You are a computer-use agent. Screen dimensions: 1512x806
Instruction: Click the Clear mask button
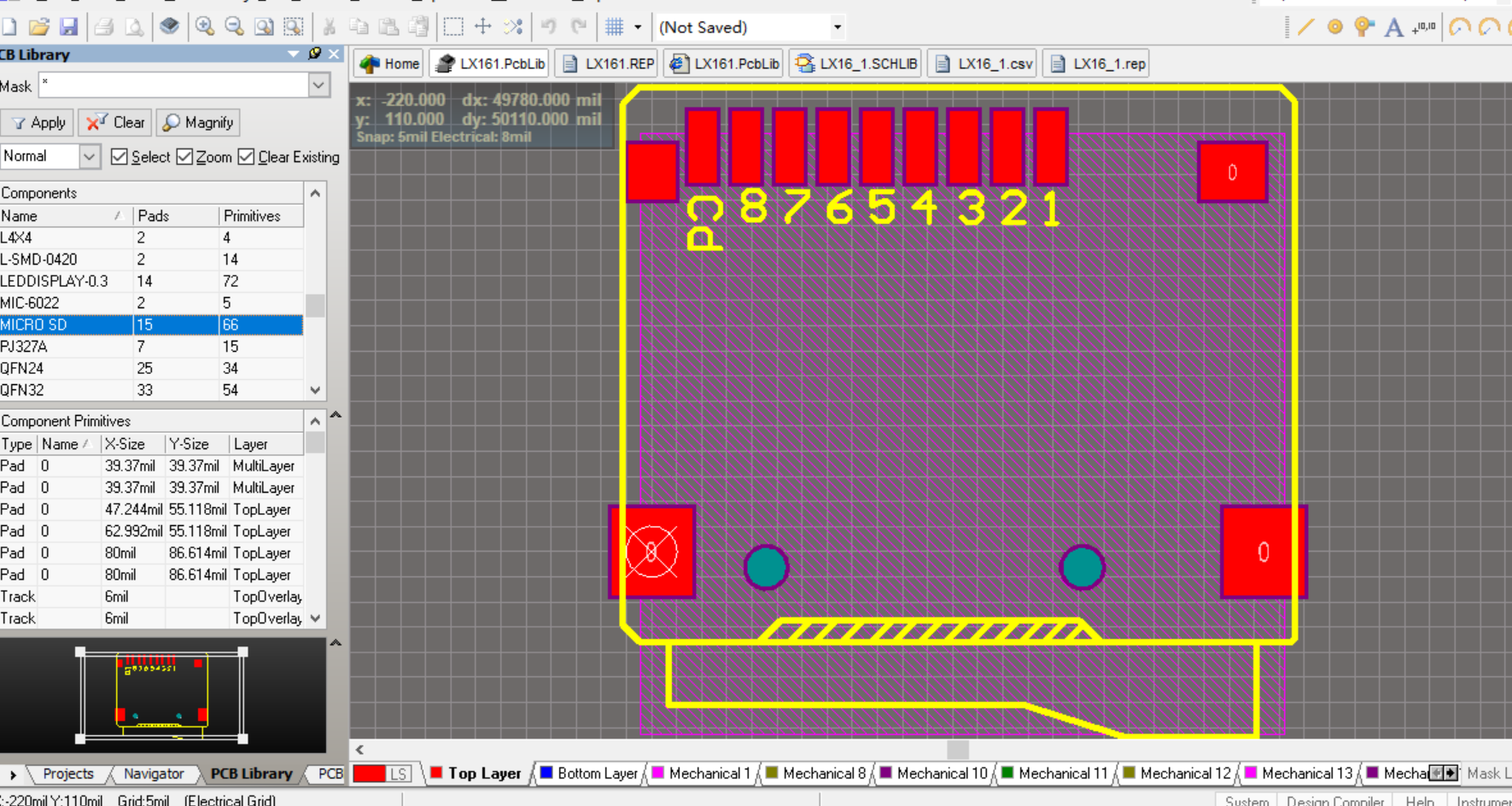click(x=115, y=123)
